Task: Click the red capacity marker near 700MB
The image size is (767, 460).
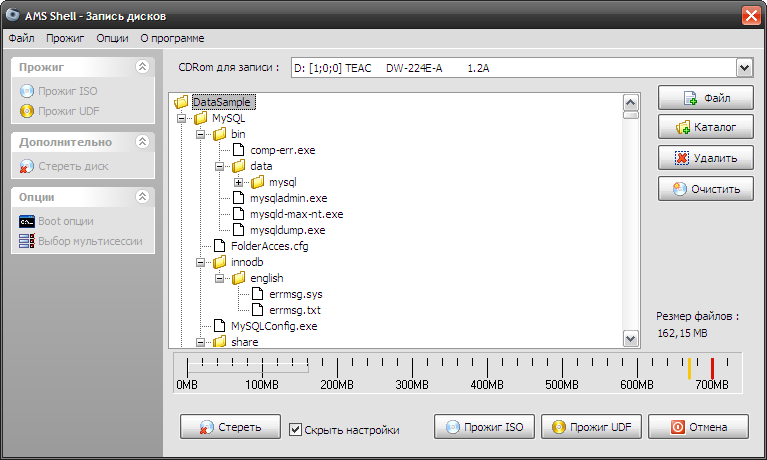Action: (712, 368)
